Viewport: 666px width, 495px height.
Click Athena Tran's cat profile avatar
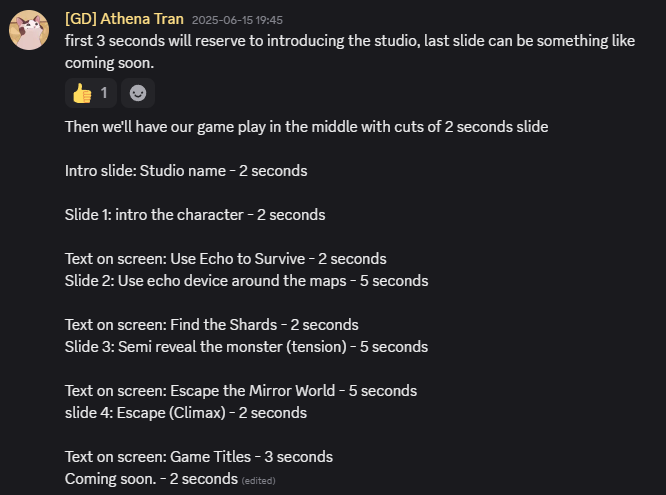point(31,31)
